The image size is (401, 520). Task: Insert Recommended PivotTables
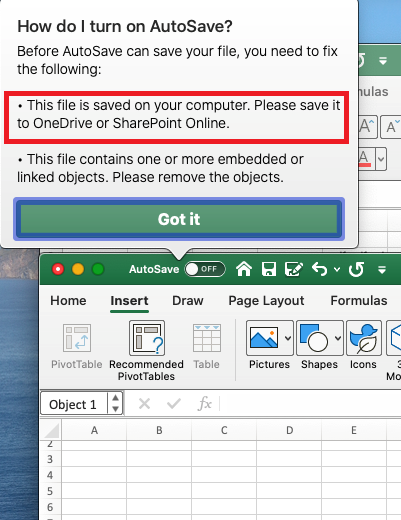(x=146, y=351)
